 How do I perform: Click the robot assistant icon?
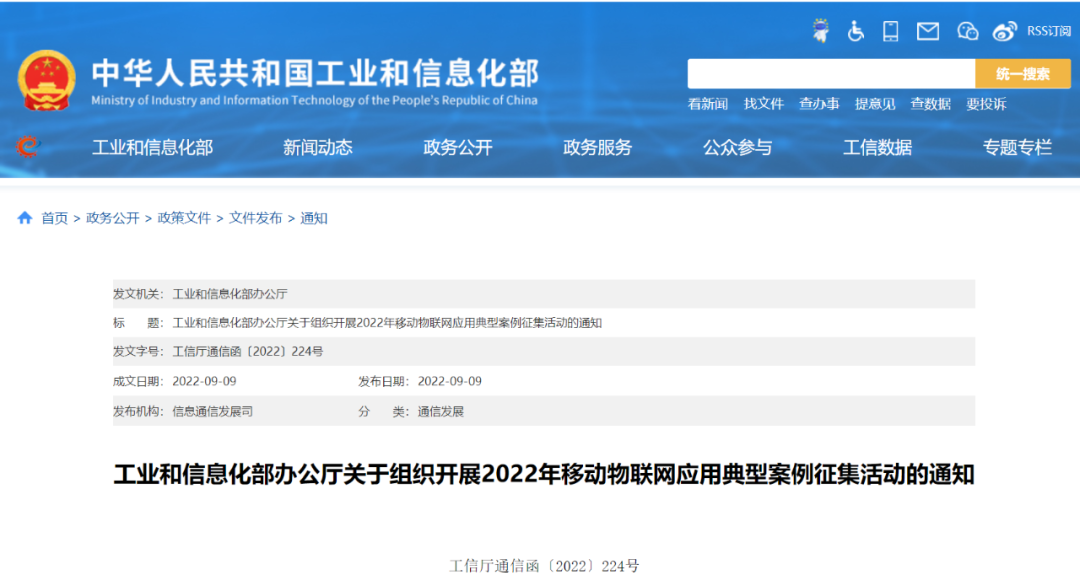821,31
